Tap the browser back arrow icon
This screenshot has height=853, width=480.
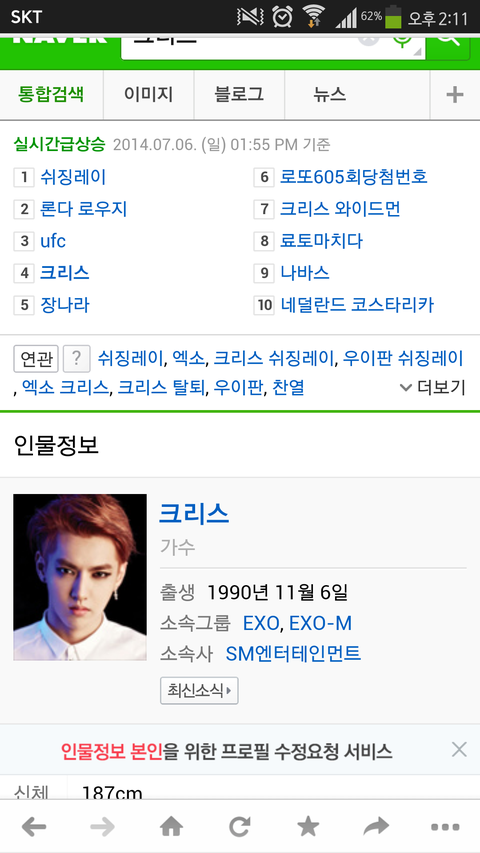click(x=34, y=827)
